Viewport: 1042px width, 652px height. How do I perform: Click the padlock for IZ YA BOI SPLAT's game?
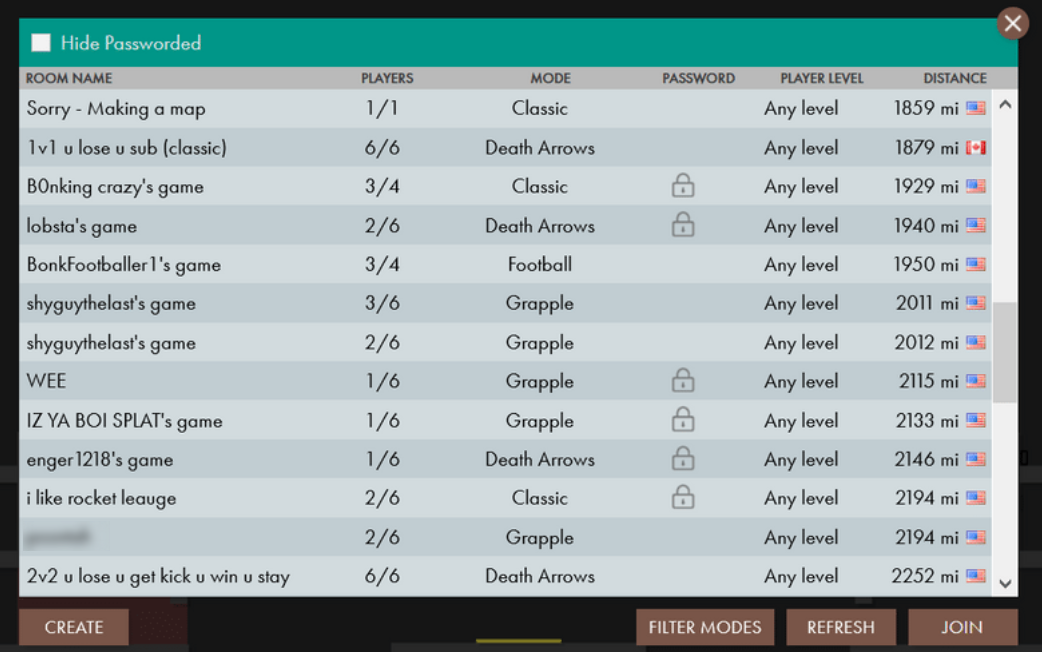coord(683,420)
